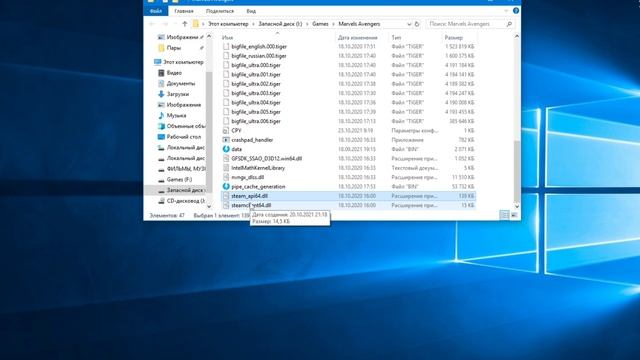Select file bigfile_ultra.001.tiger
The width and height of the screenshot is (640, 360).
coord(256,75)
